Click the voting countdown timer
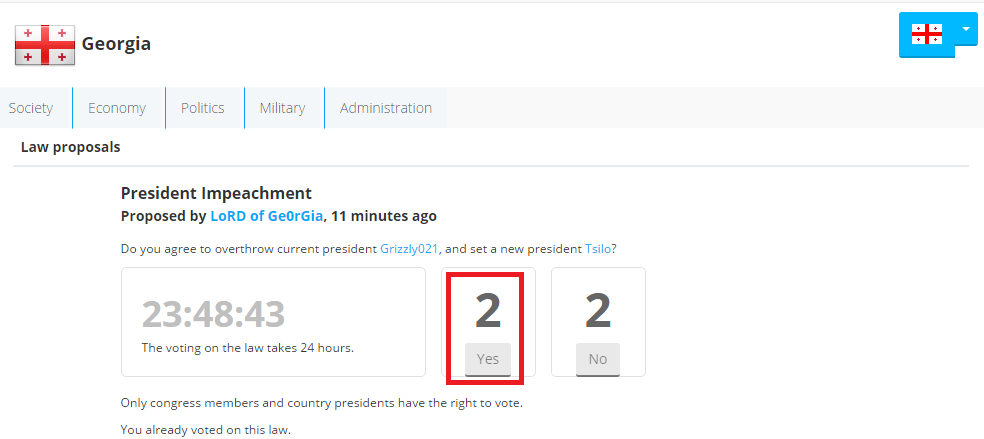This screenshot has height=439, width=984. tap(213, 314)
